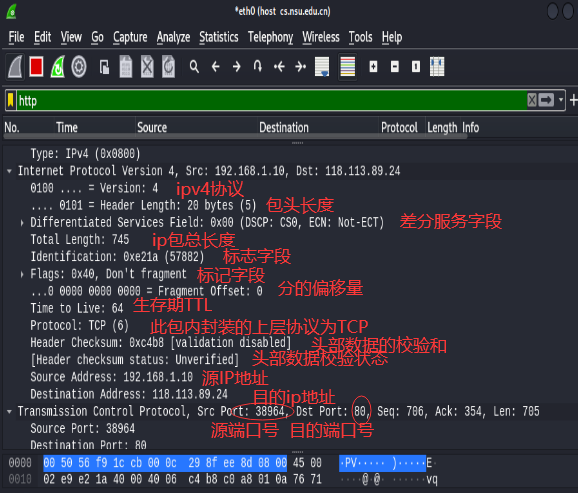Screen dimensions: 578x493
Task: Reload the capture file icon
Action: click(x=168, y=67)
